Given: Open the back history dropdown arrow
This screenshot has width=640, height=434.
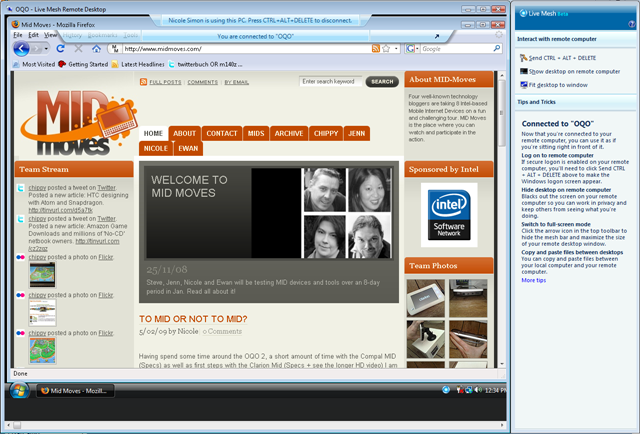Looking at the screenshot, I should point(46,49).
